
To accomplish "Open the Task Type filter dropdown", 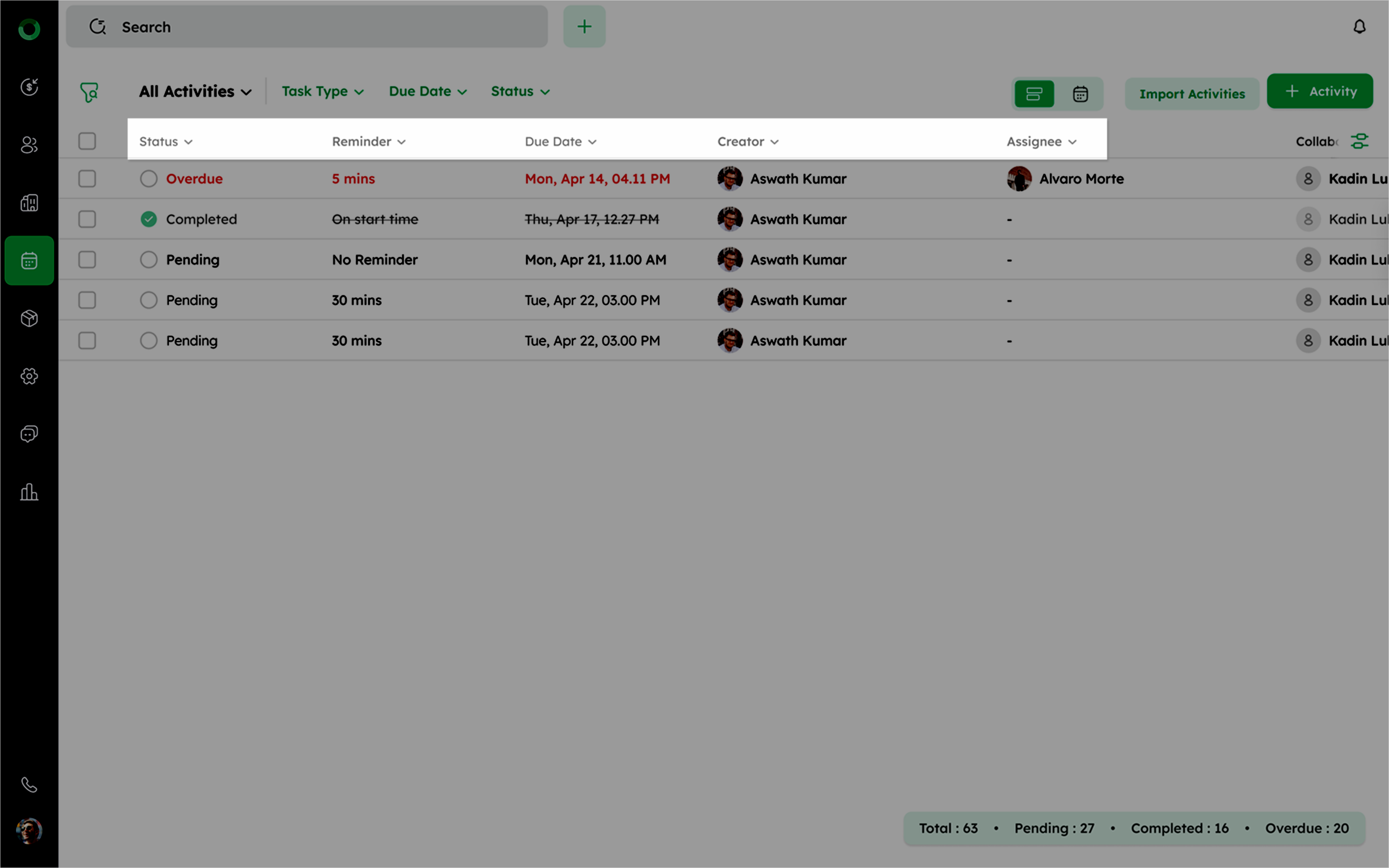I will click(323, 92).
